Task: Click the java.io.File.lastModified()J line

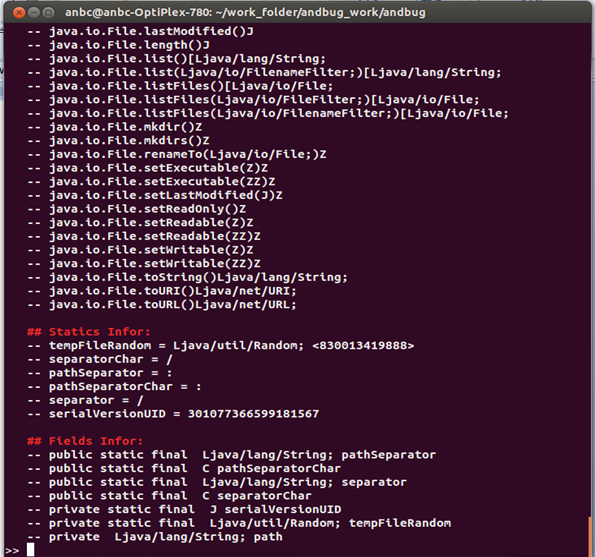Action: tap(140, 31)
